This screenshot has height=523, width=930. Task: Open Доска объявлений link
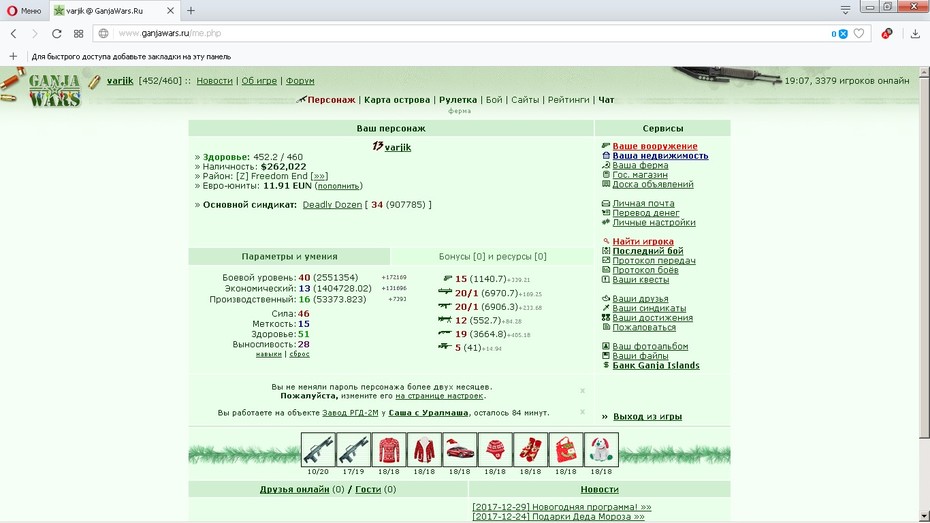pyautogui.click(x=652, y=184)
